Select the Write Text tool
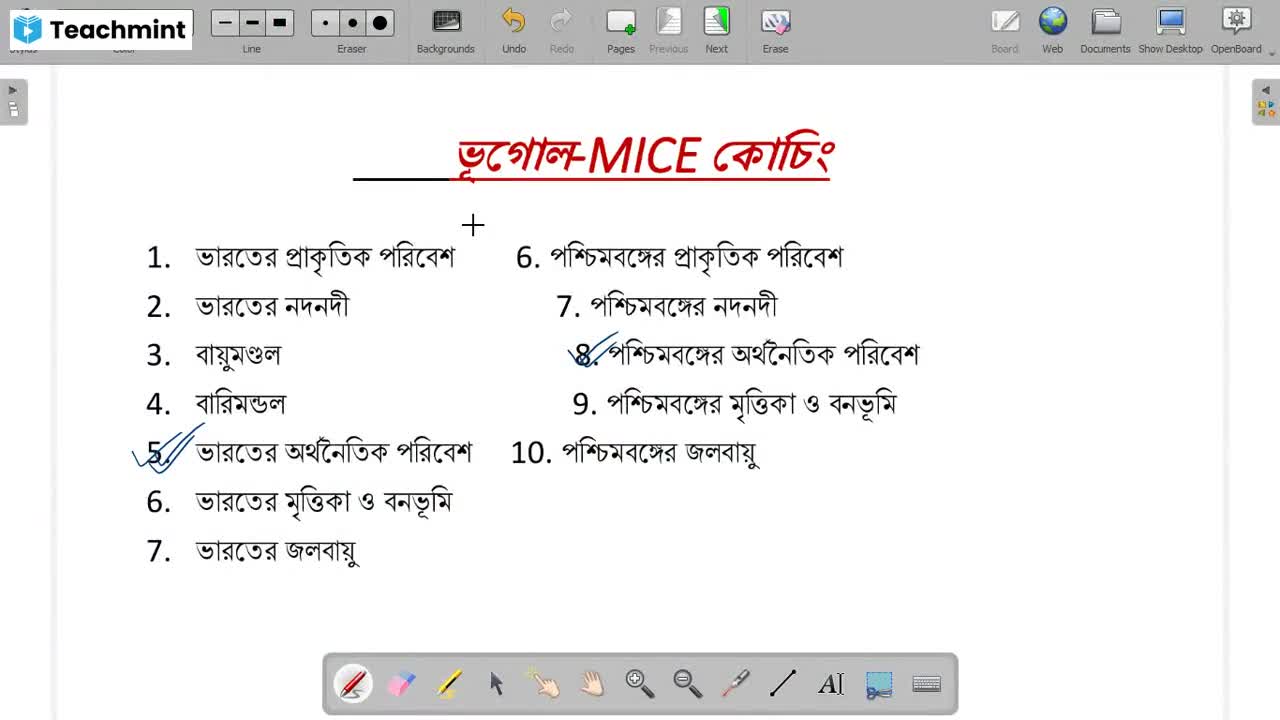Viewport: 1280px width, 720px height. [x=831, y=684]
